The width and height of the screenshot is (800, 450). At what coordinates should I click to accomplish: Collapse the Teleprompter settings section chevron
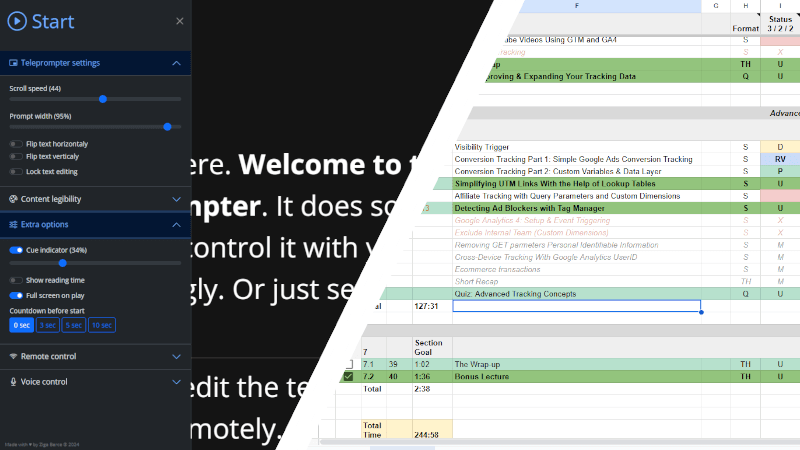[176, 63]
